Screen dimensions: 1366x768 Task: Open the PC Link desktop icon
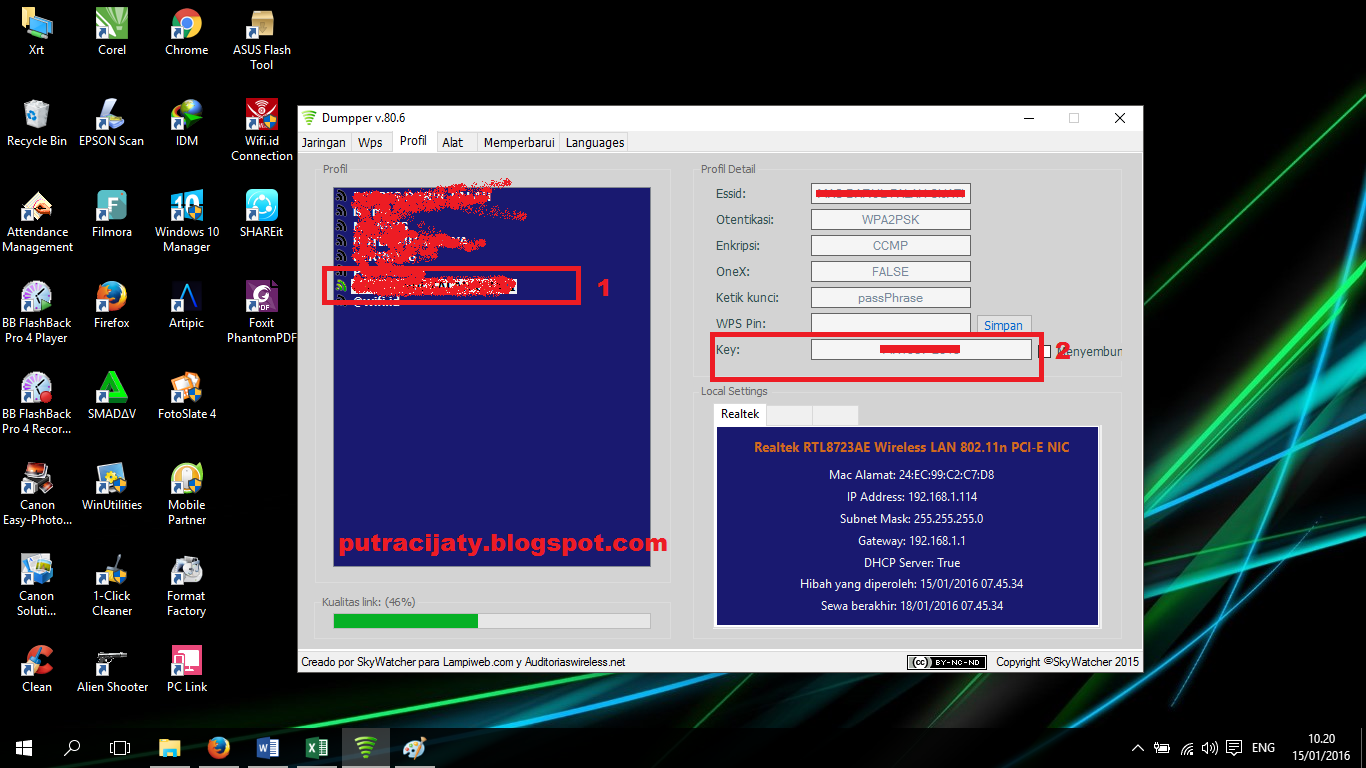pyautogui.click(x=187, y=668)
